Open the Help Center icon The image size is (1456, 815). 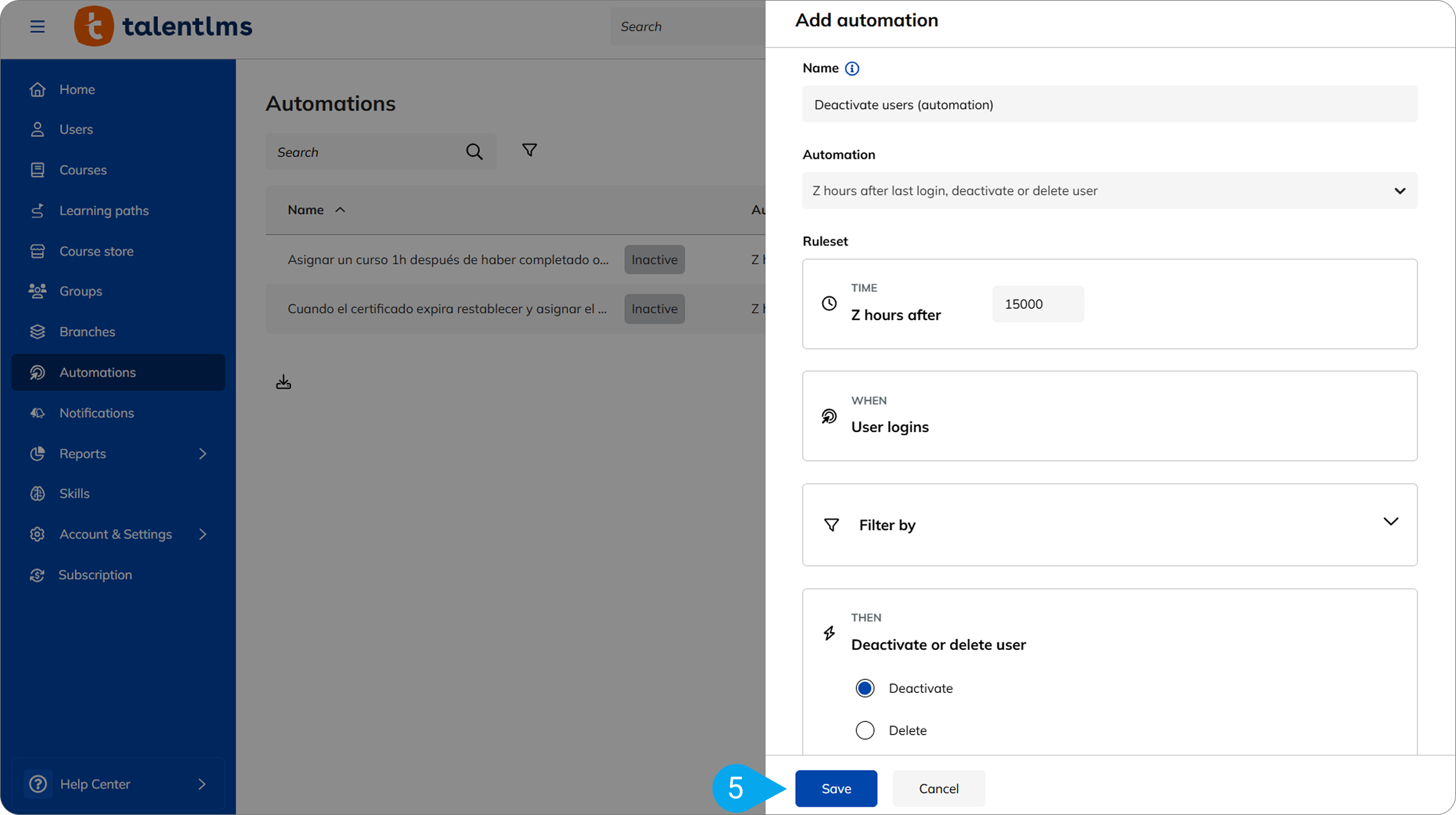click(x=38, y=784)
